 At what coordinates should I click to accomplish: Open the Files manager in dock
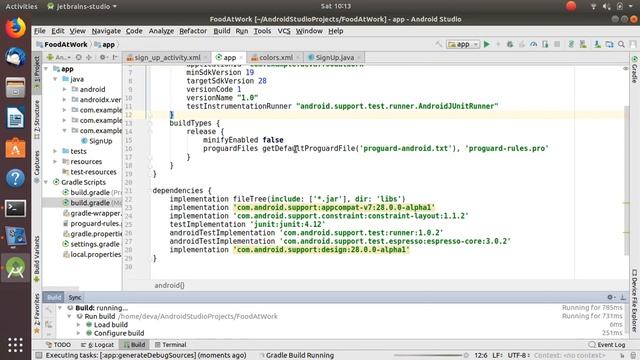point(16,87)
